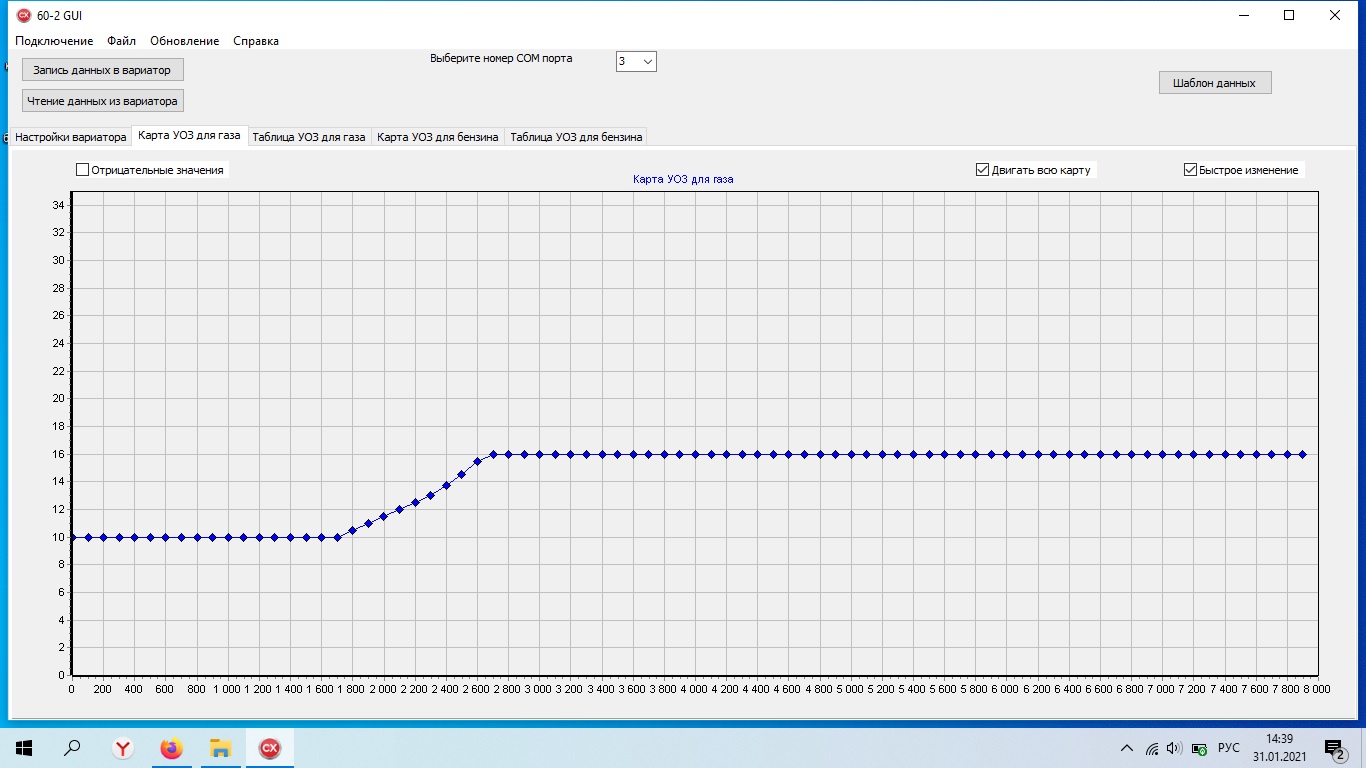This screenshot has height=768, width=1366.
Task: Open the Файл menu
Action: 121,41
